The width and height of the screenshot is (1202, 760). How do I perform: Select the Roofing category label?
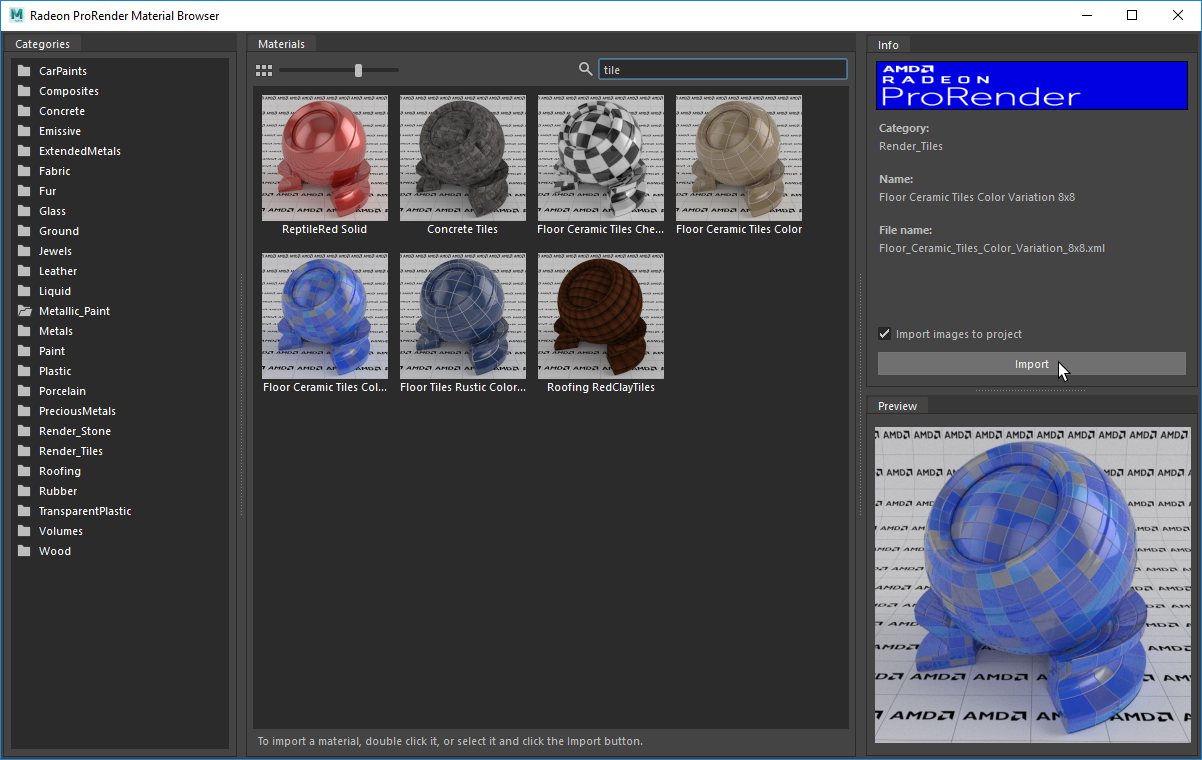(x=60, y=471)
